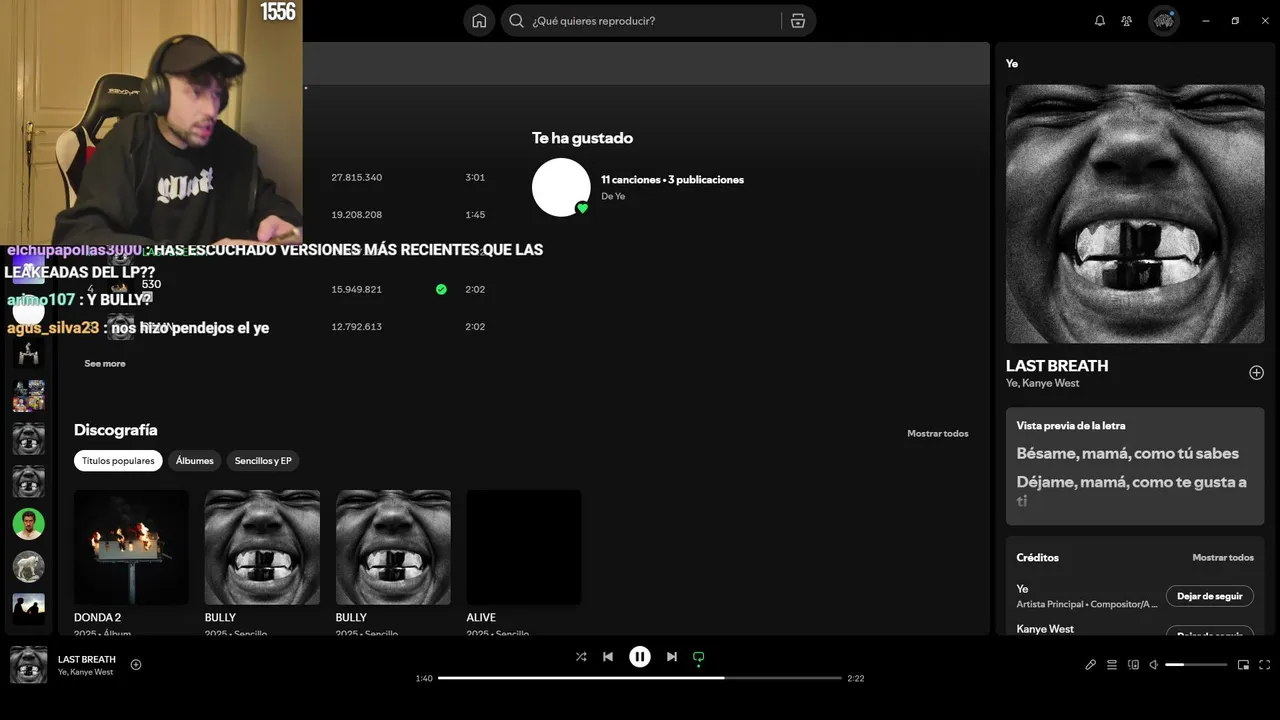Toggle shuffle in the player bar

(581, 657)
